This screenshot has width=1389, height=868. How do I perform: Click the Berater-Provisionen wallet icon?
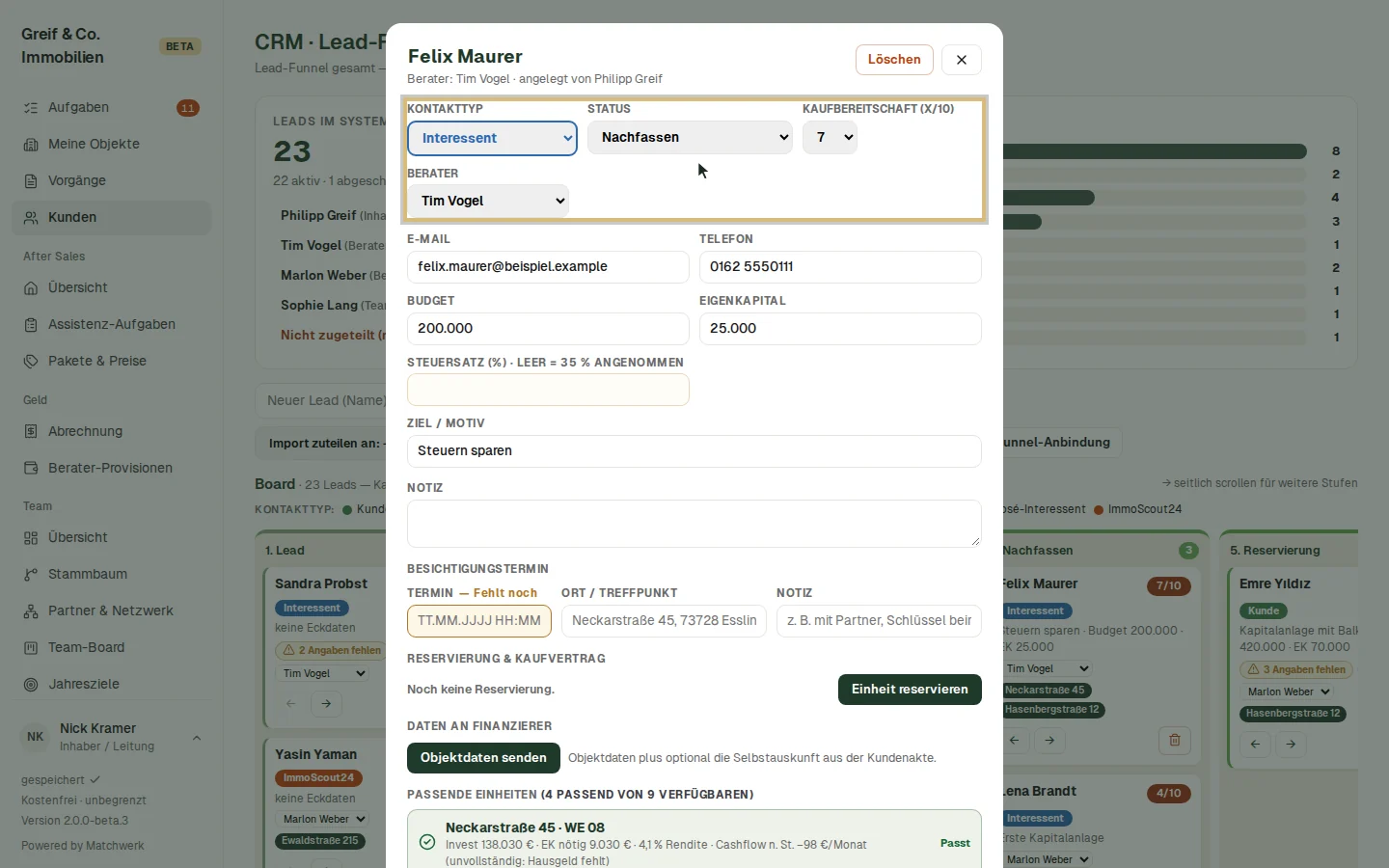pyautogui.click(x=31, y=469)
